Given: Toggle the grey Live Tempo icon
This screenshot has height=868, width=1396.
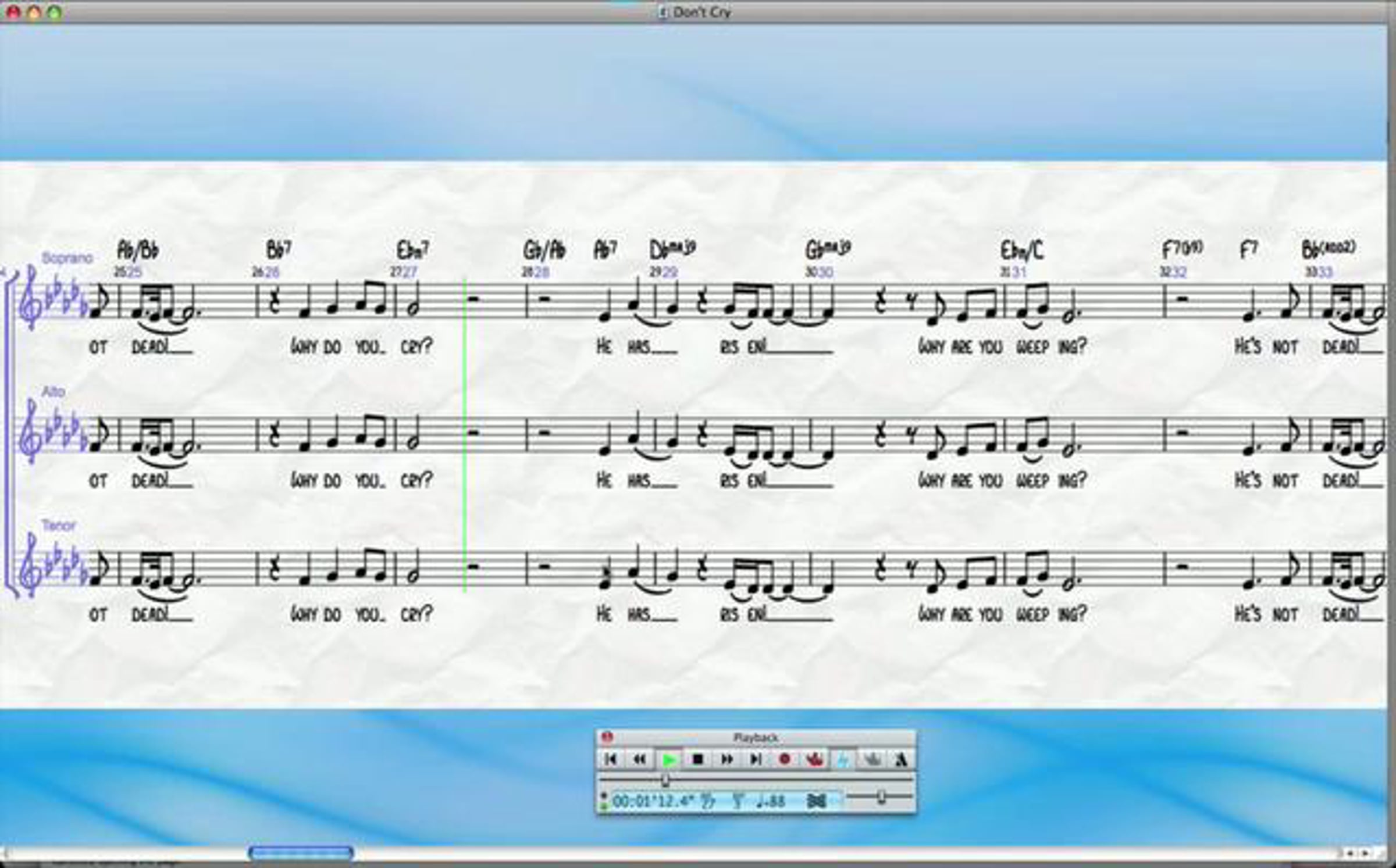Looking at the screenshot, I should pyautogui.click(x=871, y=759).
